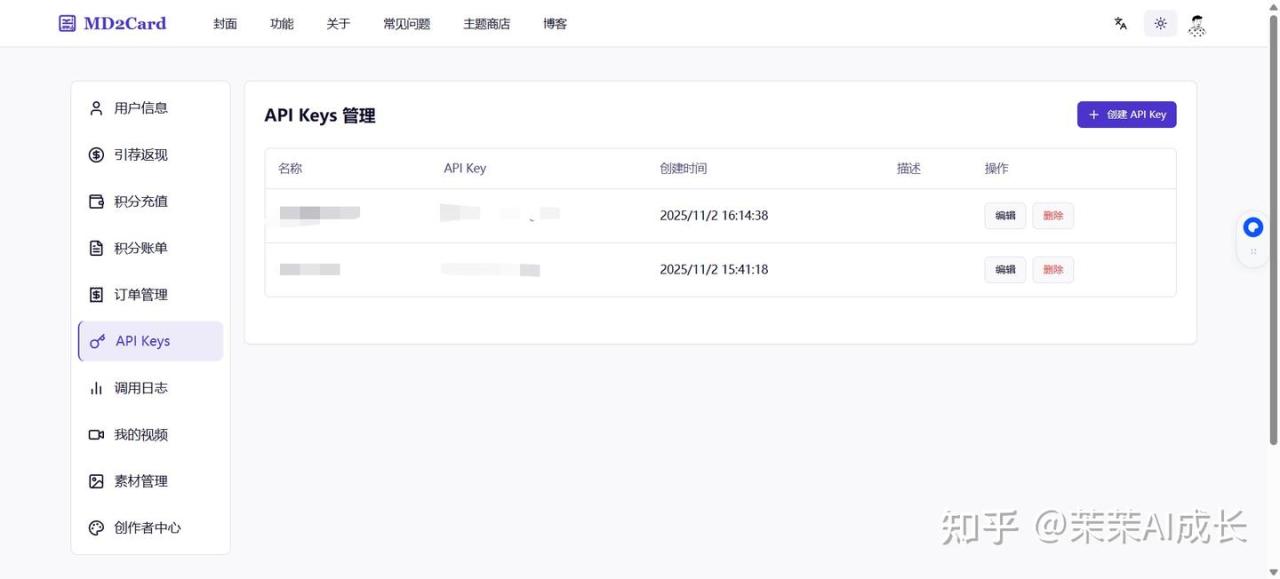
Task: Click the floating chat support icon
Action: pos(1252,228)
